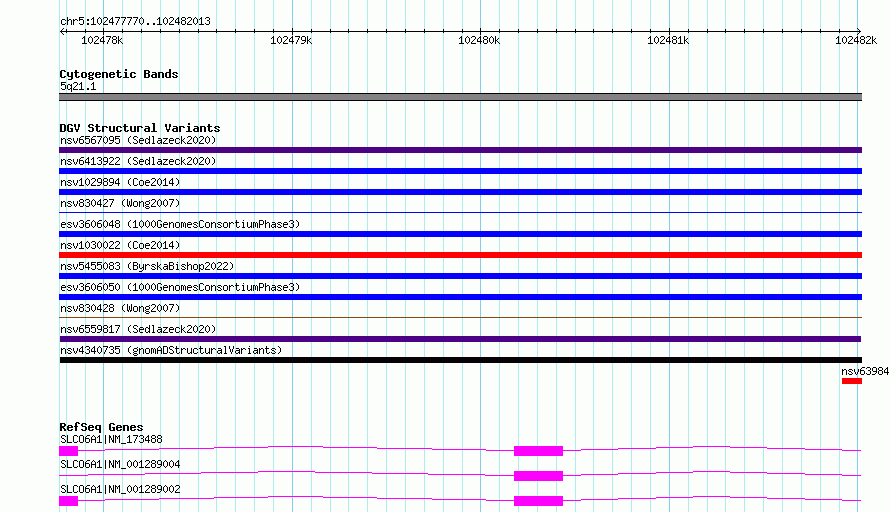Viewport: 890px width, 512px height.
Task: Click the 102480k ruler tick label
Action: [x=479, y=40]
